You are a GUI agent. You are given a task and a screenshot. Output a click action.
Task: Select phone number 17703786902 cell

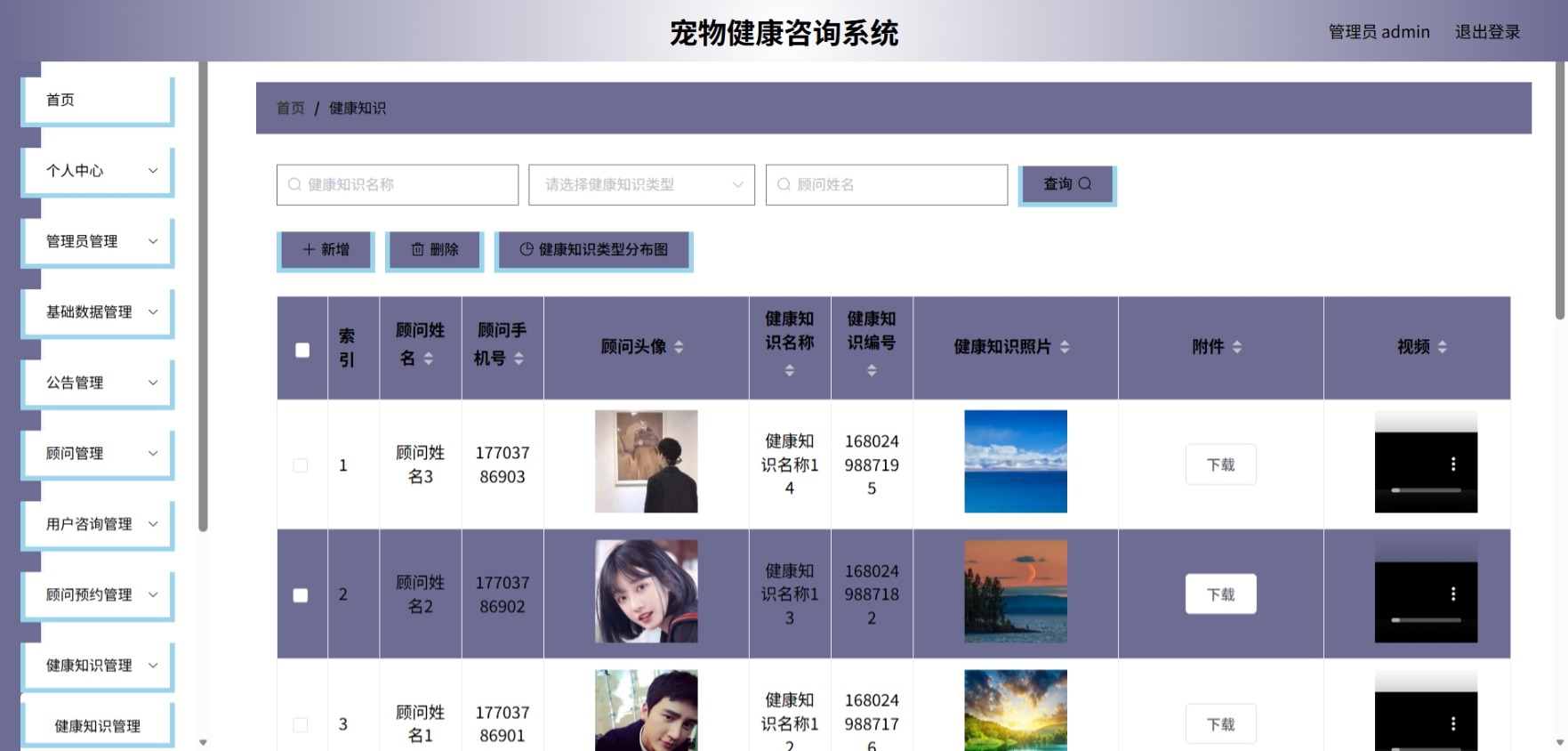click(503, 594)
